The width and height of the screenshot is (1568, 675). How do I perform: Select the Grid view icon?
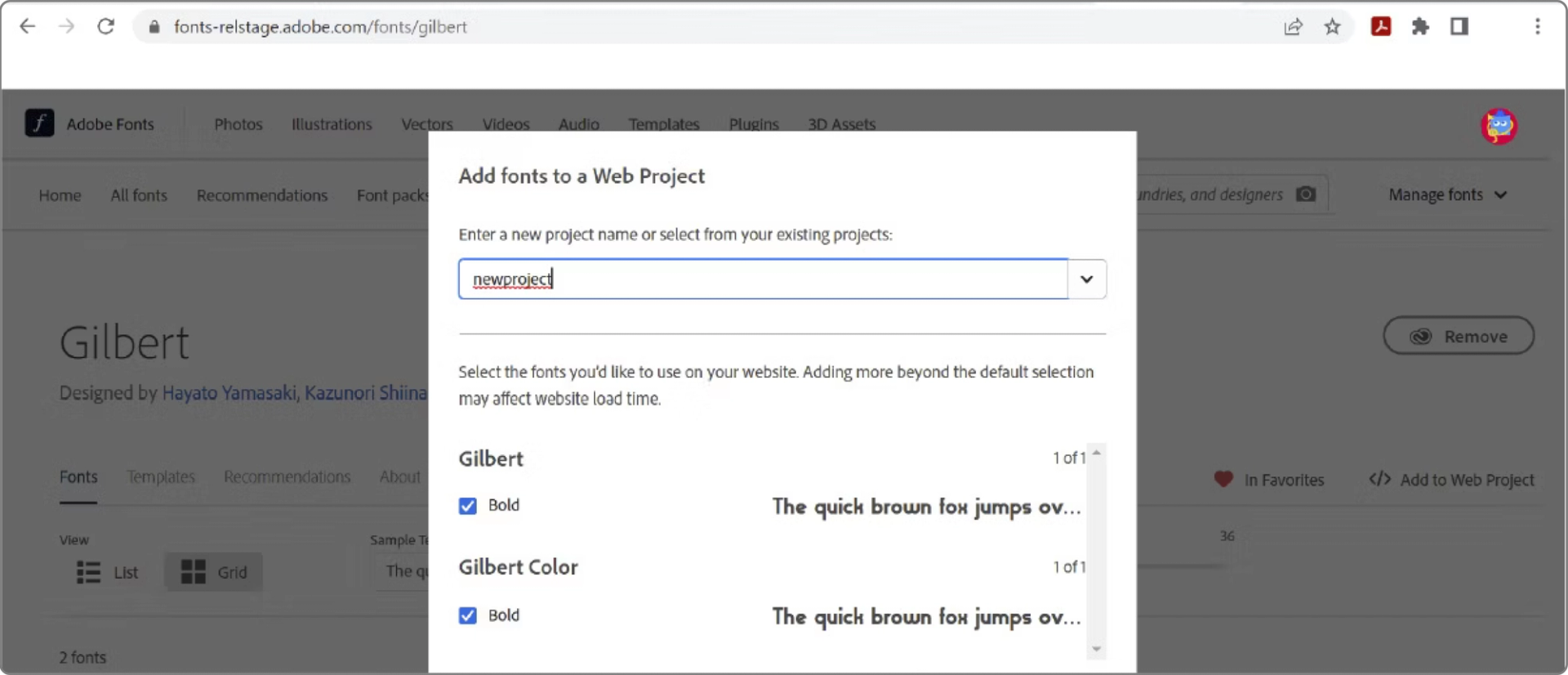click(193, 572)
